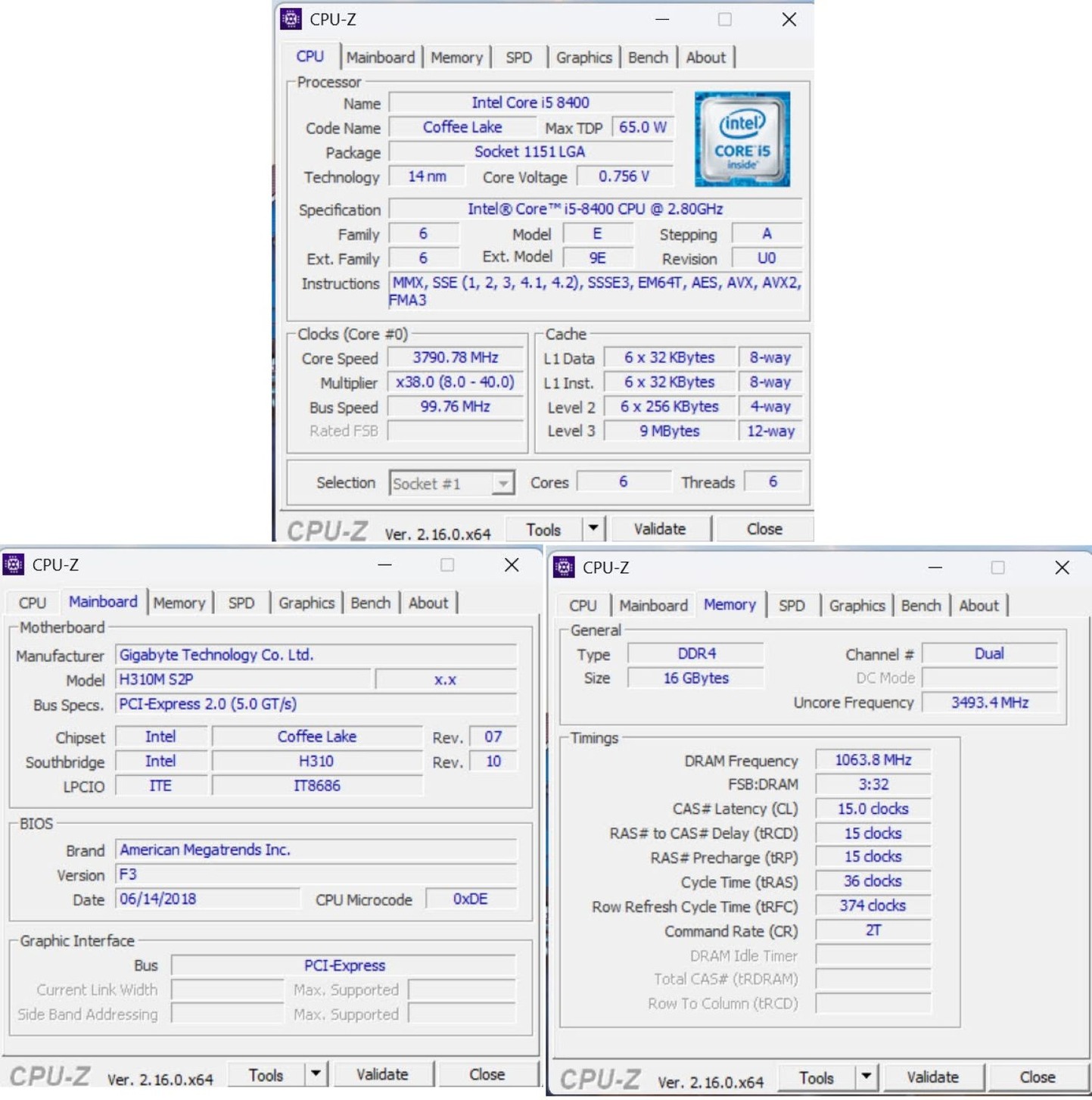Screen dimensions: 1092x1100
Task: Click Validate in the Memory window
Action: coord(932,1077)
